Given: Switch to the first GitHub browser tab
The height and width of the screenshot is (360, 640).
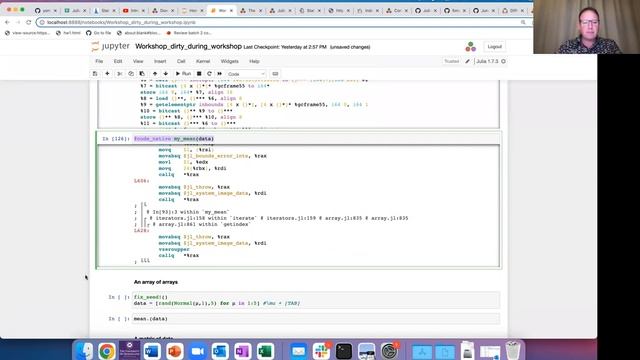Looking at the screenshot, I should coord(46,10).
